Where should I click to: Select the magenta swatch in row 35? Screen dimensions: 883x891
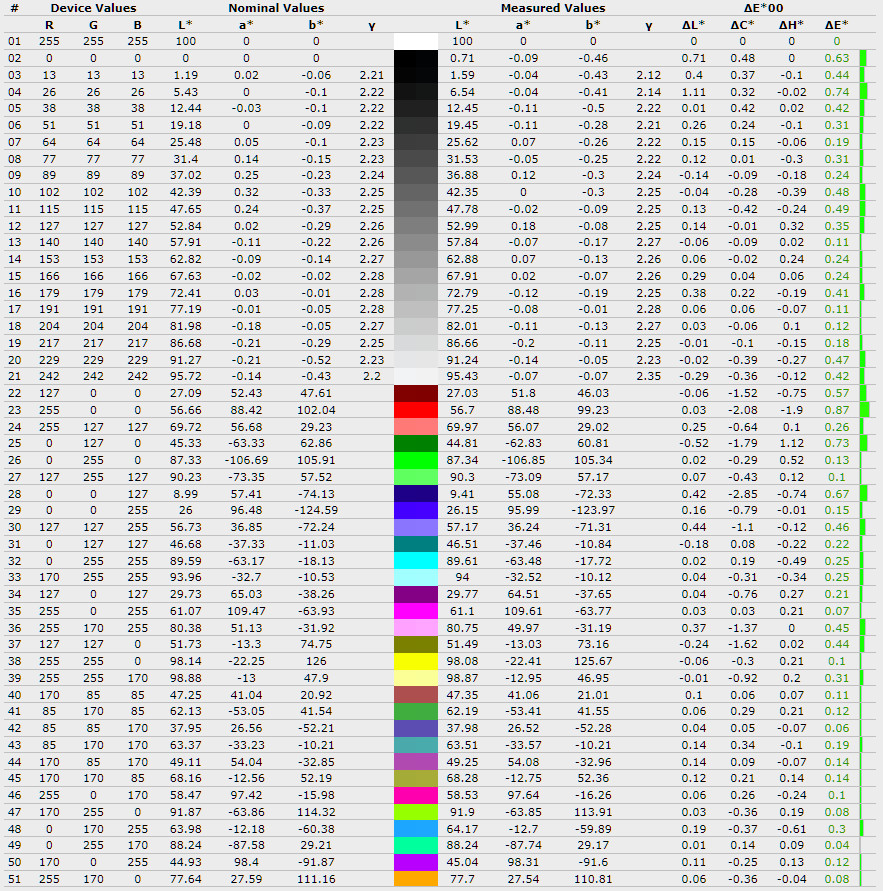[x=416, y=611]
